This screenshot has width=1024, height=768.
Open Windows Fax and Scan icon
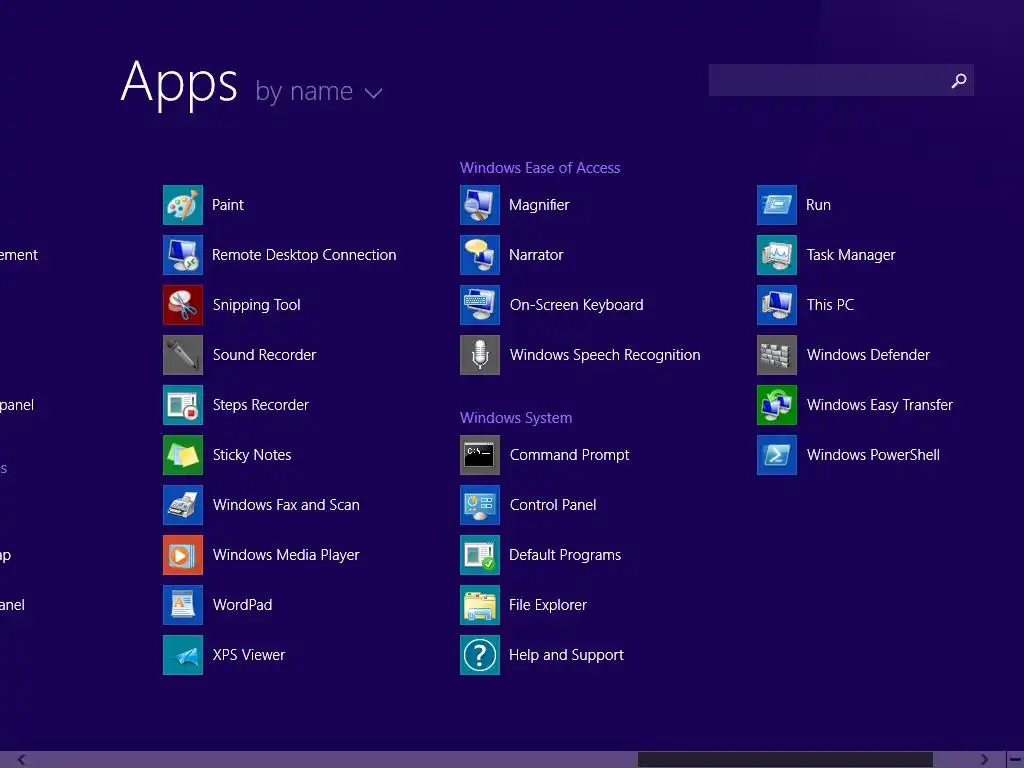(183, 505)
